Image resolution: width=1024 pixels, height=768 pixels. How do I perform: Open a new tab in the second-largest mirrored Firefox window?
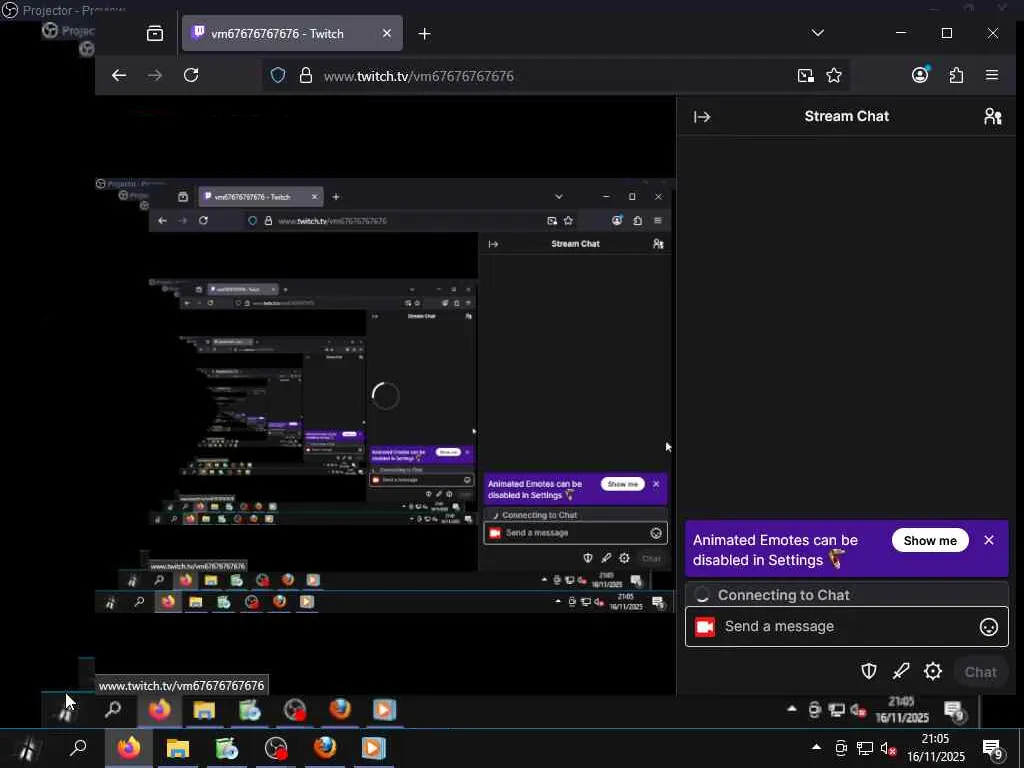(x=336, y=197)
